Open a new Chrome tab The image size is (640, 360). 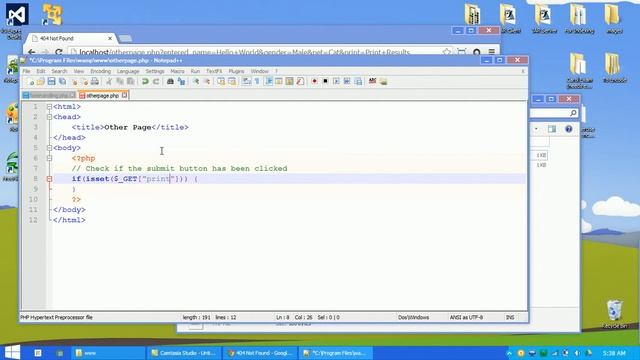[x=125, y=39]
